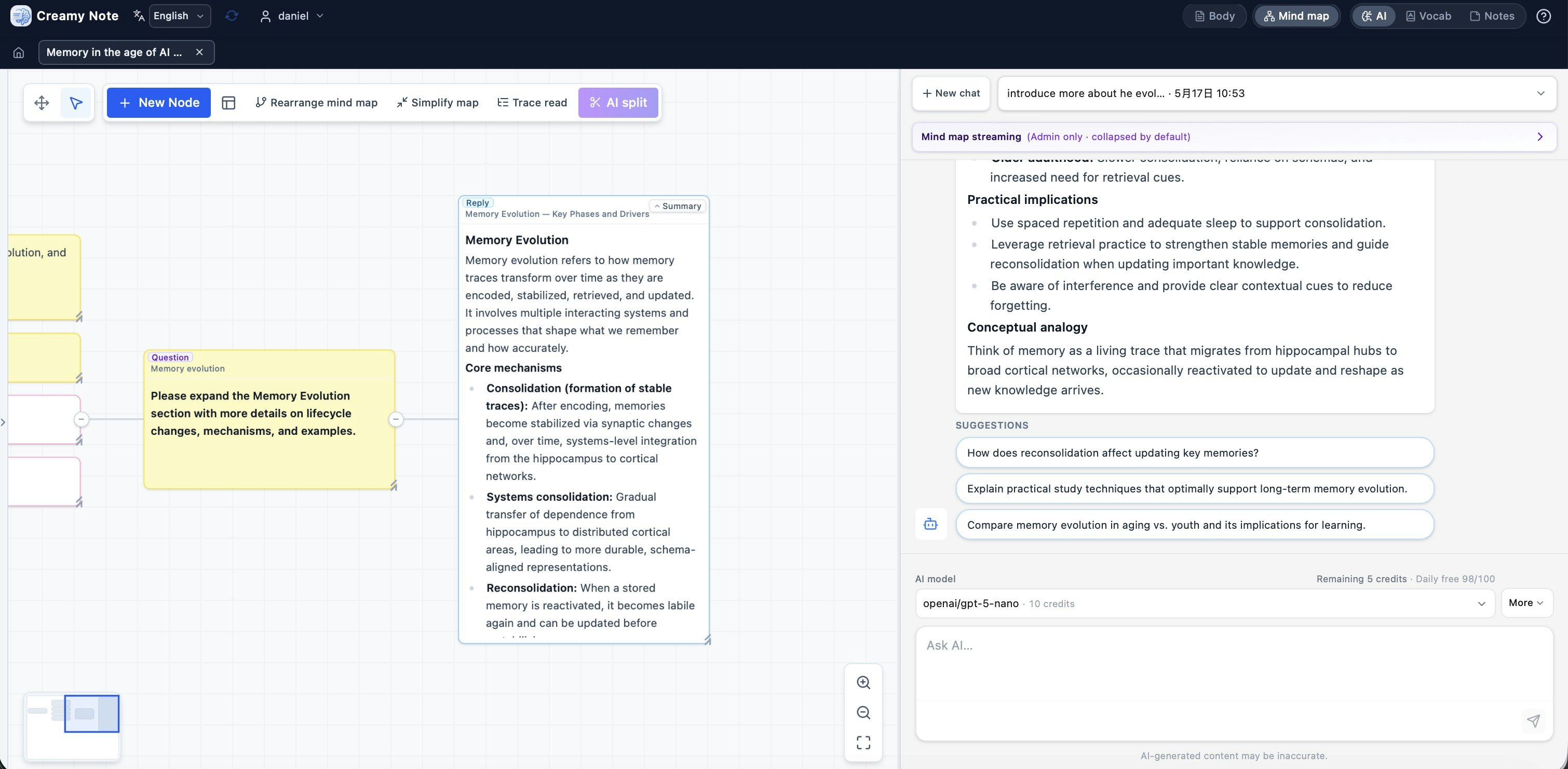Click Trace read
Screen dimensions: 1568x769
tap(532, 103)
